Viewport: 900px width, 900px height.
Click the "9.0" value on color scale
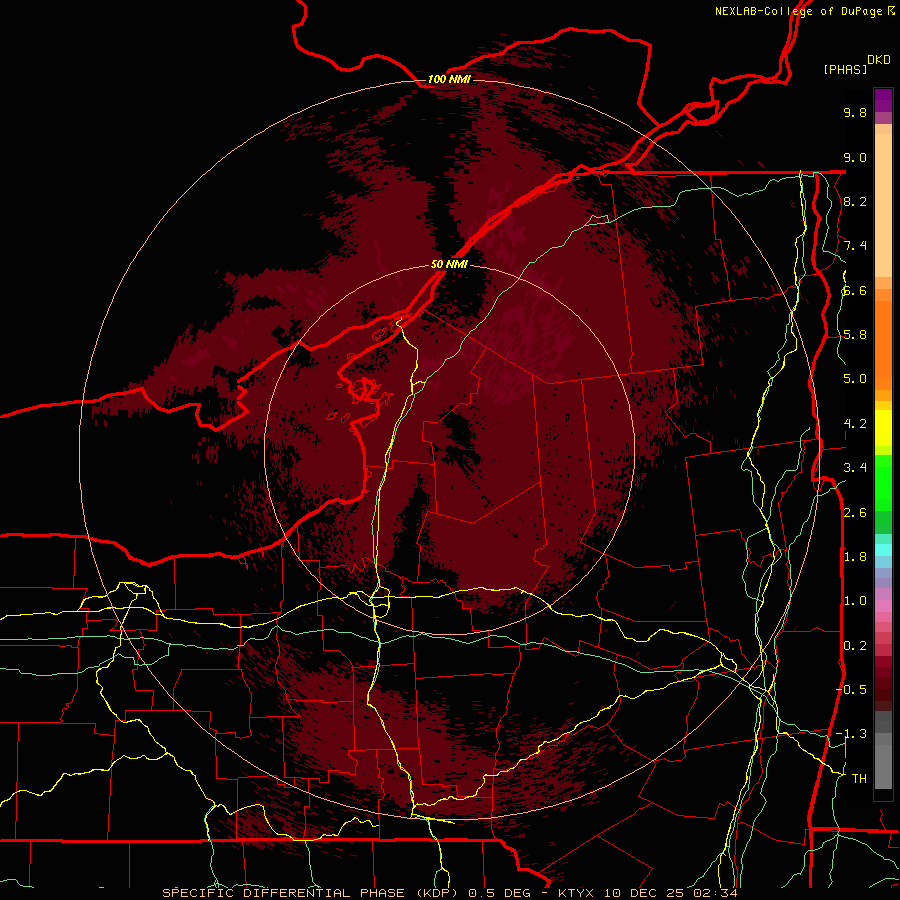(855, 158)
